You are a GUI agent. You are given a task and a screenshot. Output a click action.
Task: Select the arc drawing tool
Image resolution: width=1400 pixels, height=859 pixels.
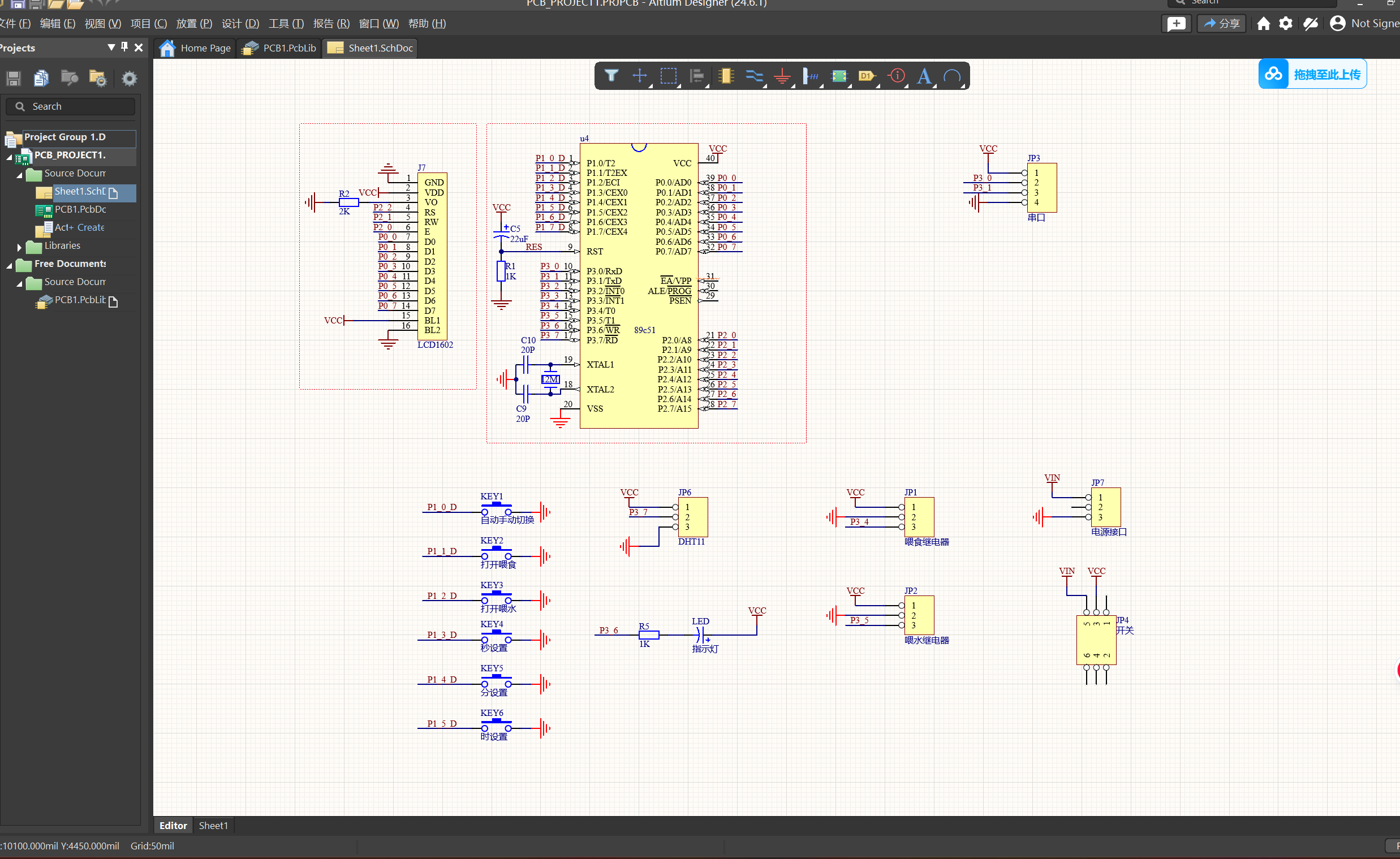(952, 76)
